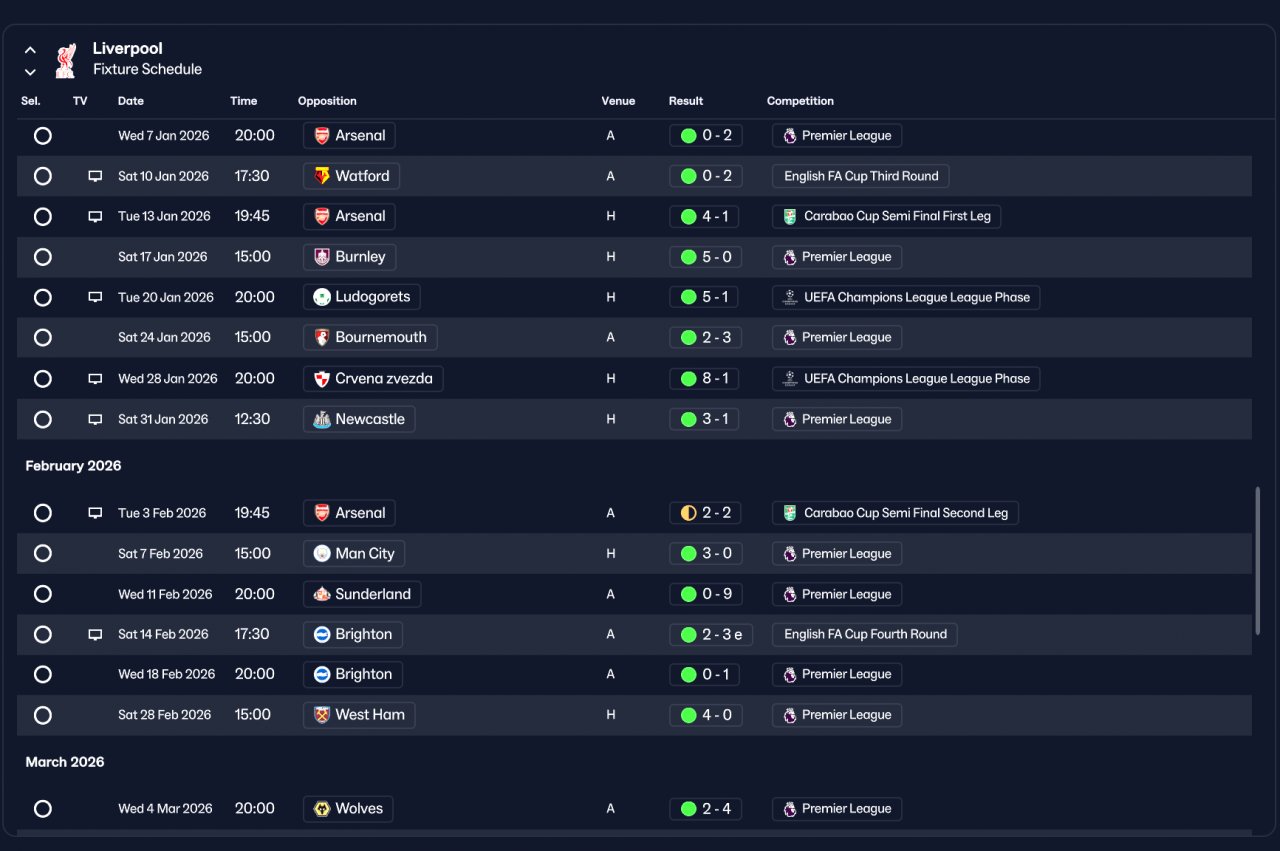The width and height of the screenshot is (1280, 851).
Task: Select the radio button for Wed 7 Jan Arsenal match
Action: click(43, 135)
